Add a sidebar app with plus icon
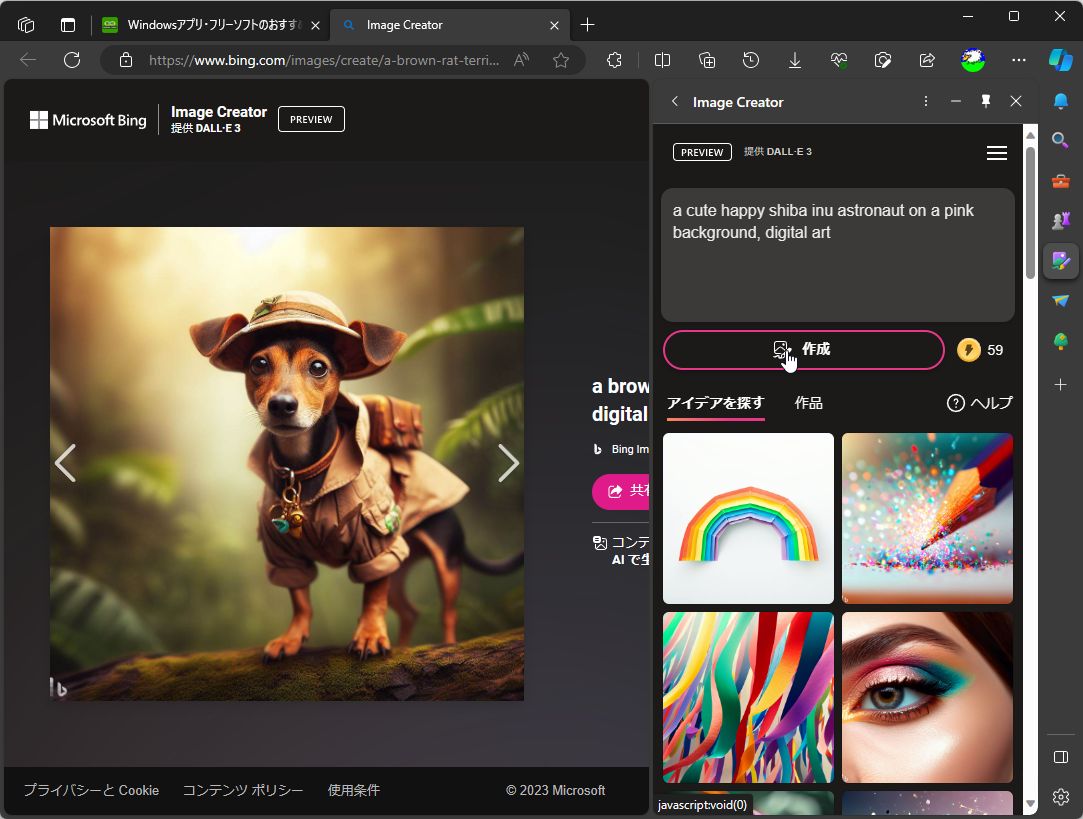Screen dimensions: 1083x819 [x=1061, y=384]
